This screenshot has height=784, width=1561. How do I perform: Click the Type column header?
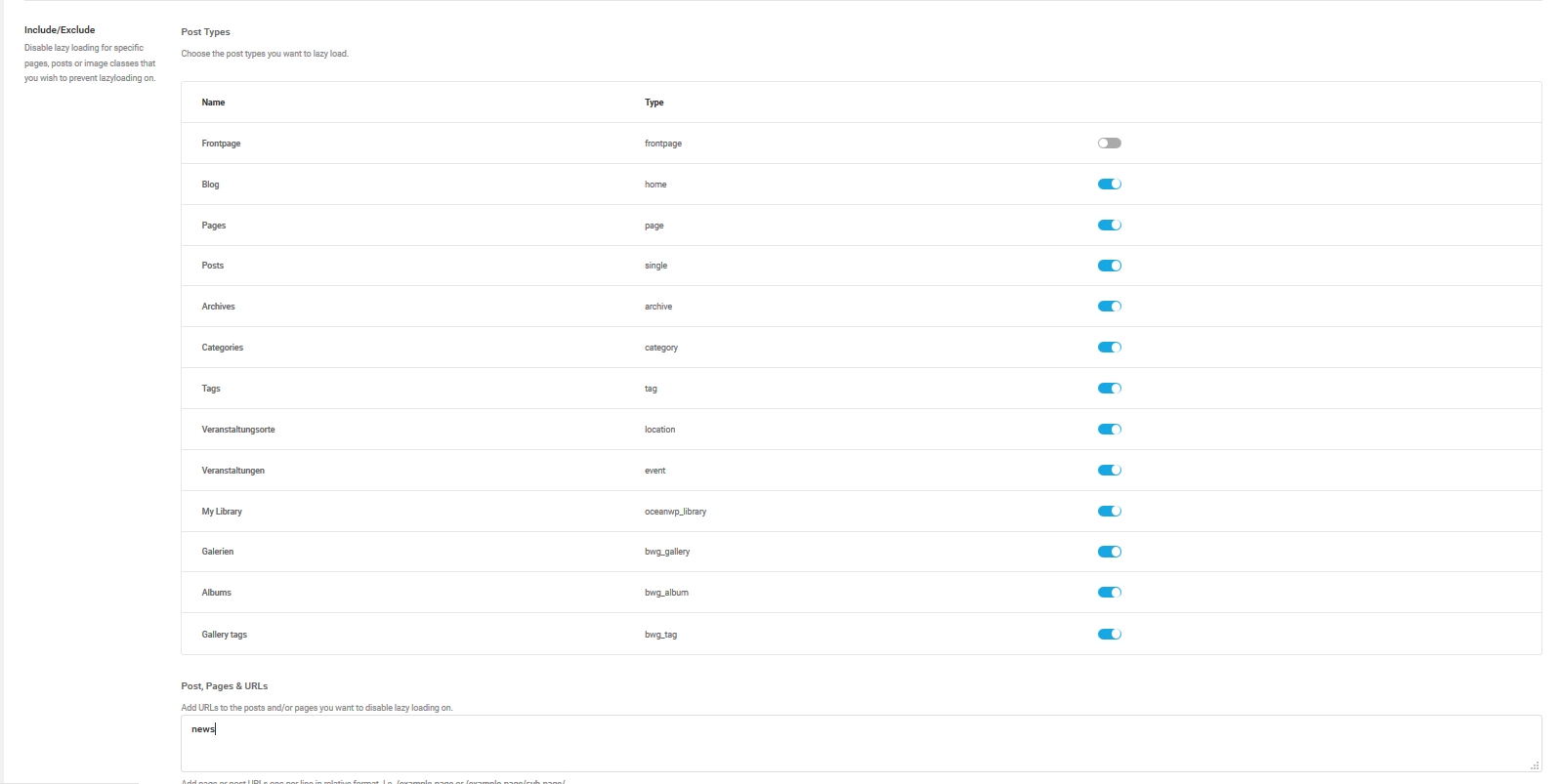[654, 103]
